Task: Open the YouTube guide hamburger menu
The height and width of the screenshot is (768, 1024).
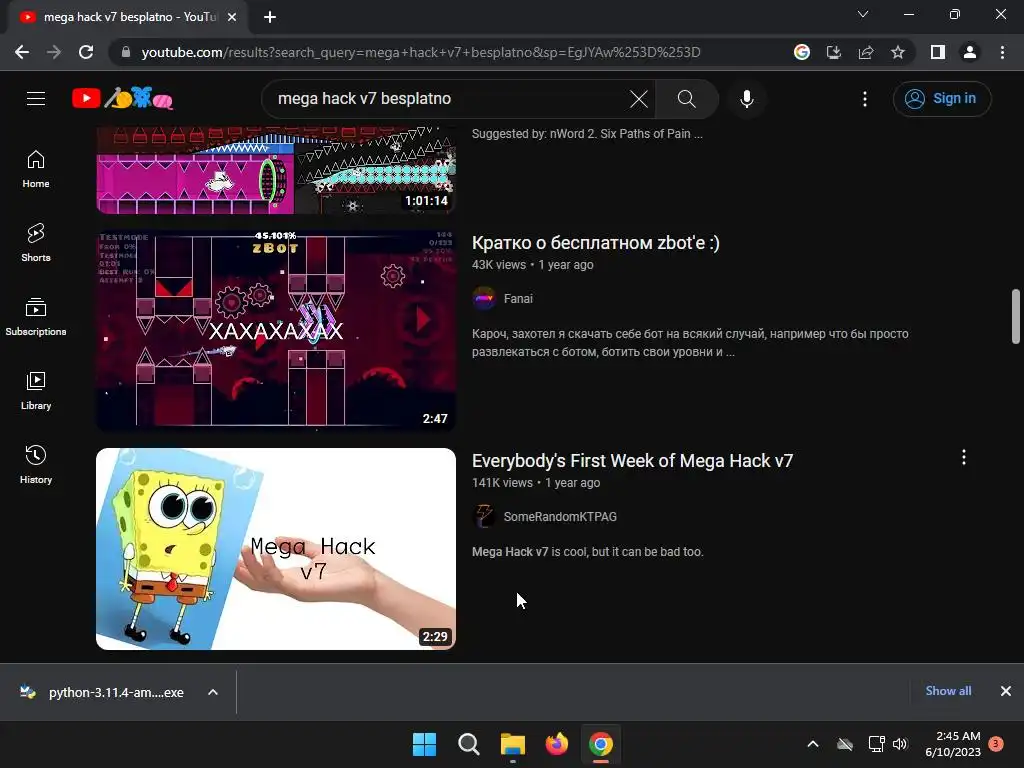Action: (36, 99)
